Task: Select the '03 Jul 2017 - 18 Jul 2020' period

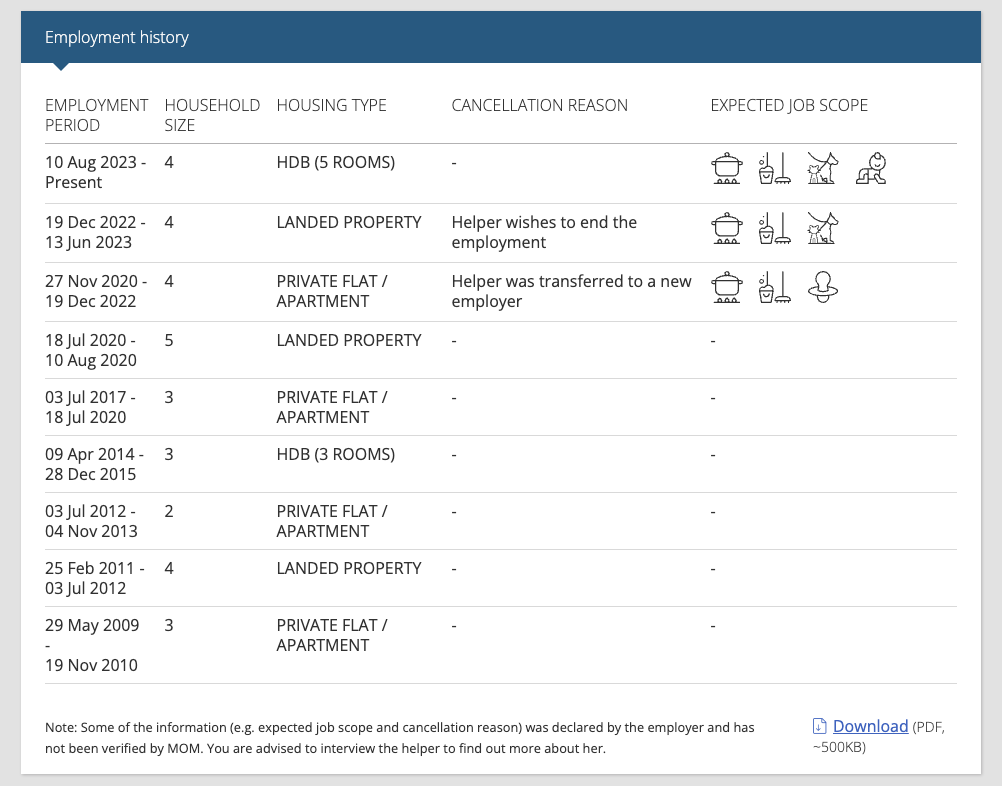Action: (x=90, y=407)
